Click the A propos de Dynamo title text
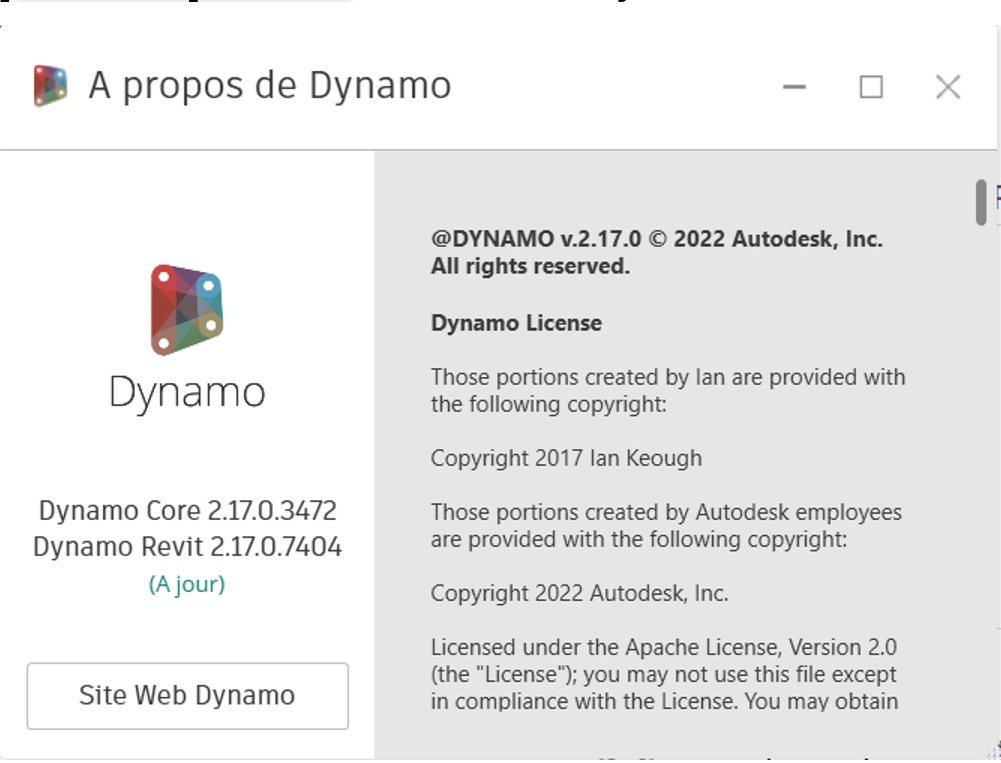Screen dimensions: 1001x763 269,85
